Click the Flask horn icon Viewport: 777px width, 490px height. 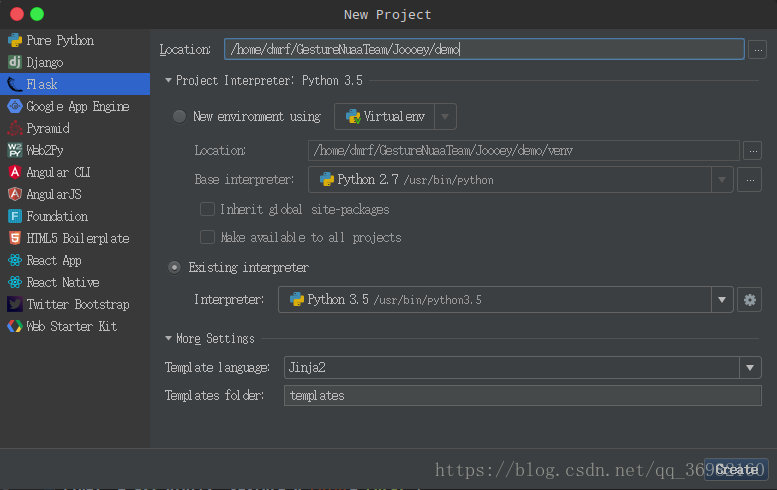click(x=15, y=84)
